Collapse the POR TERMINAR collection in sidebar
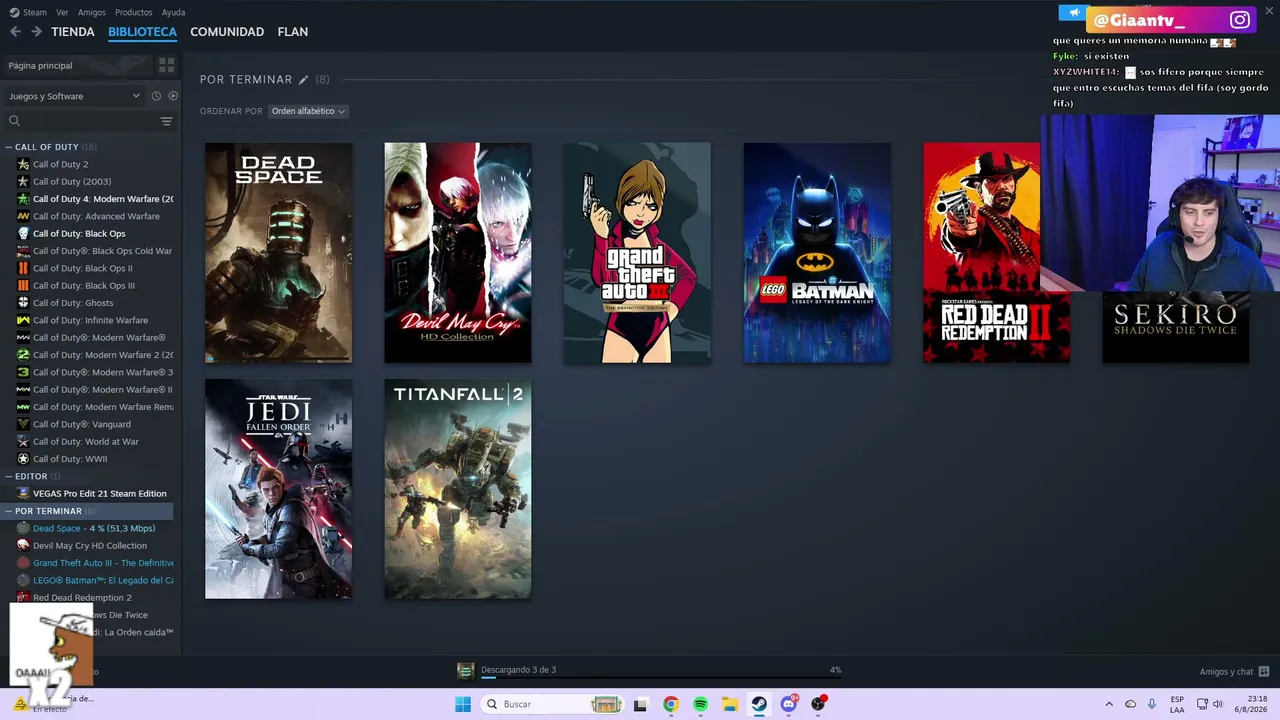 9,511
